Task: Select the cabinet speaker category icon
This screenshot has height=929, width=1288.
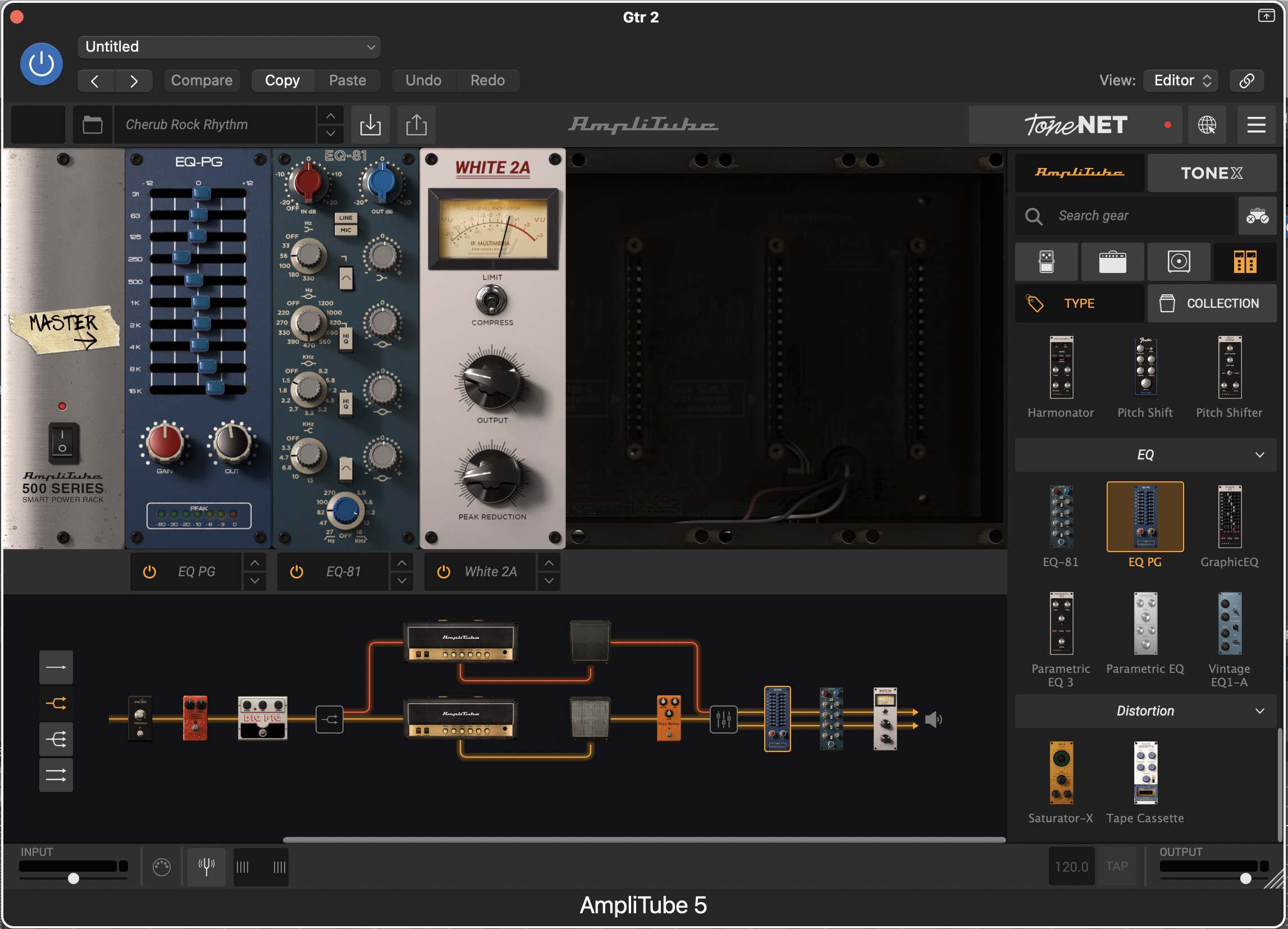Action: click(1179, 262)
